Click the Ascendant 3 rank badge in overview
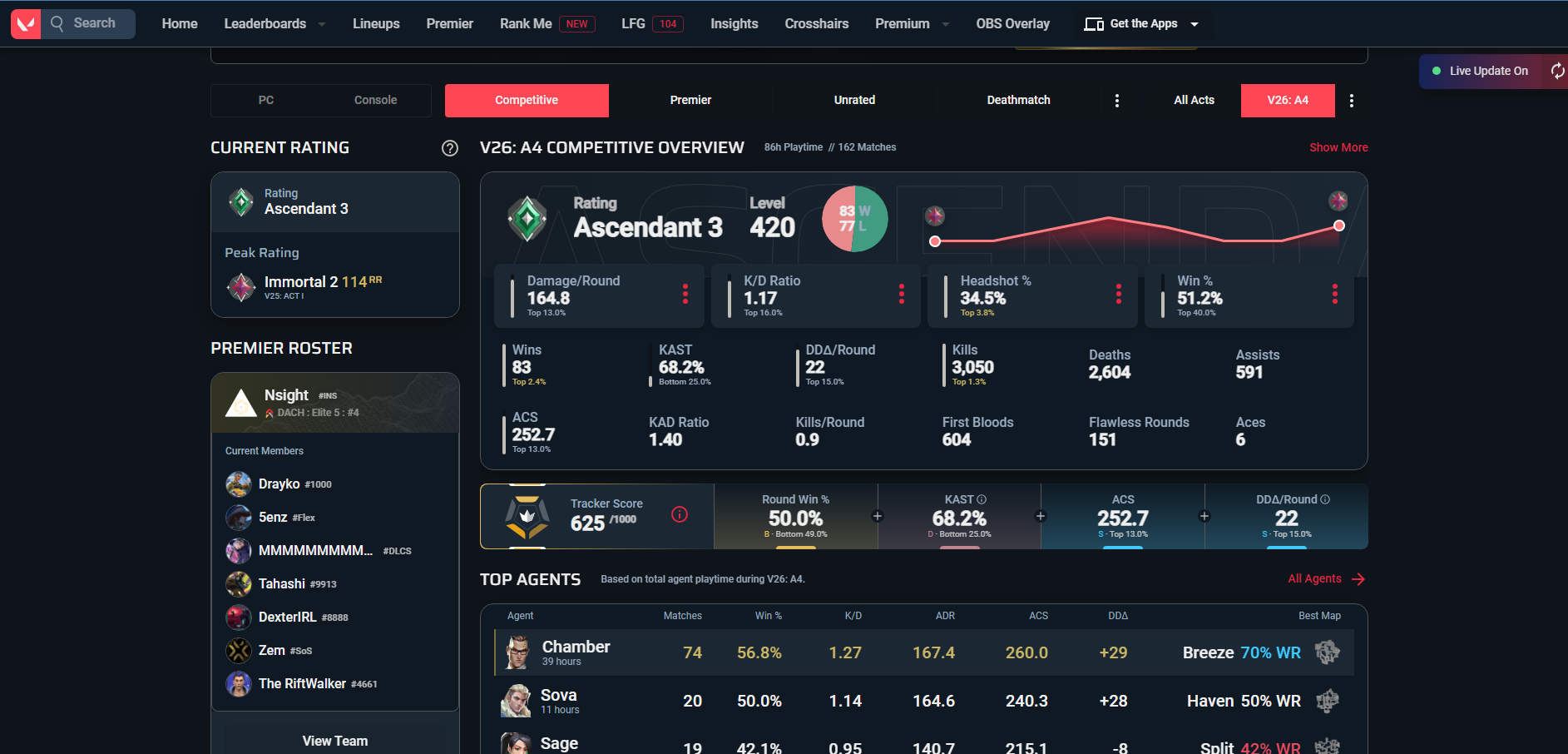 point(527,219)
